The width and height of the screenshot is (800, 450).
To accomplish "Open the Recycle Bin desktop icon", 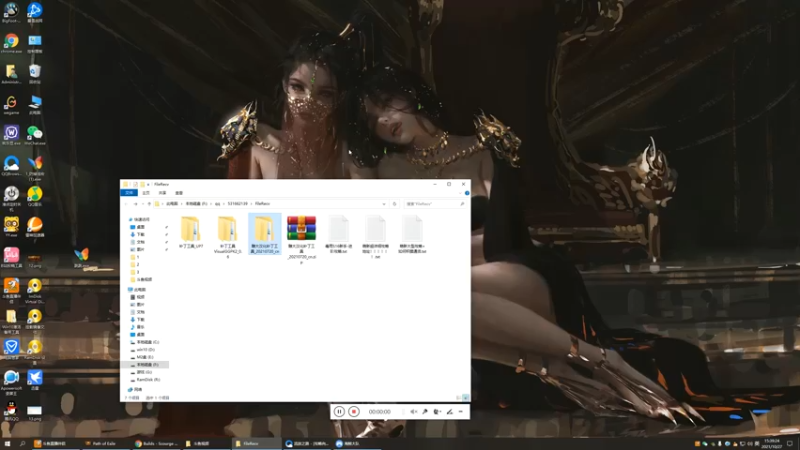I will [35, 74].
